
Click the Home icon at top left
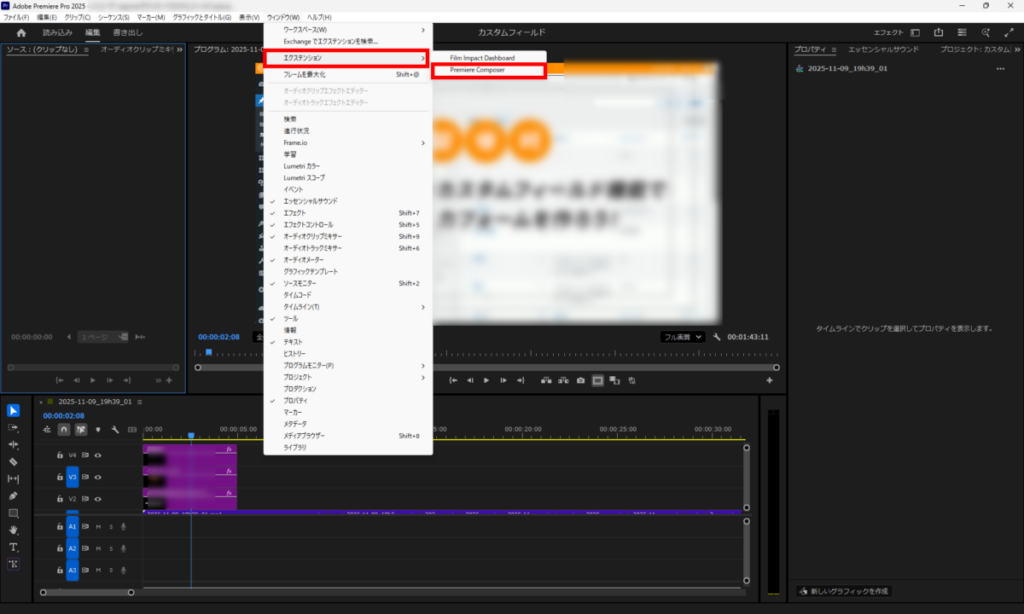click(21, 33)
